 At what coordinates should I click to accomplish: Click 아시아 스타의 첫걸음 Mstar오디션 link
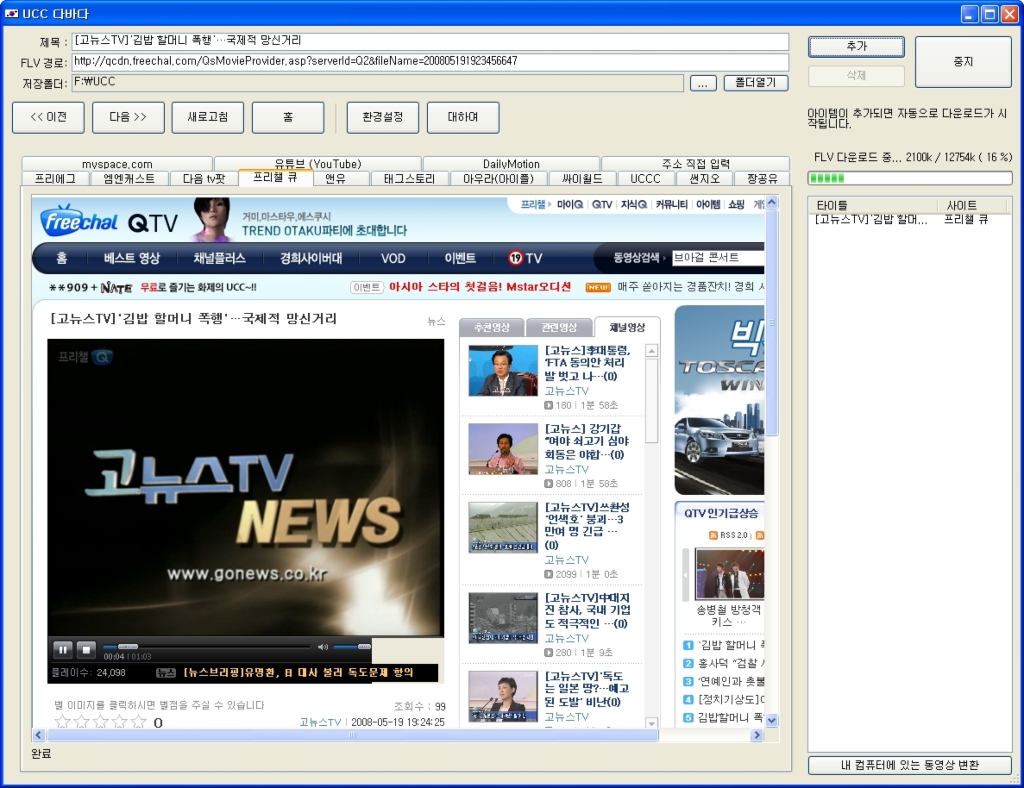480,287
